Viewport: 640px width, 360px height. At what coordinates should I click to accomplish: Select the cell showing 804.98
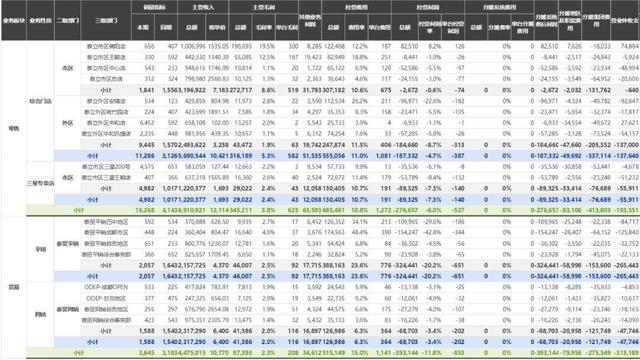click(x=220, y=101)
